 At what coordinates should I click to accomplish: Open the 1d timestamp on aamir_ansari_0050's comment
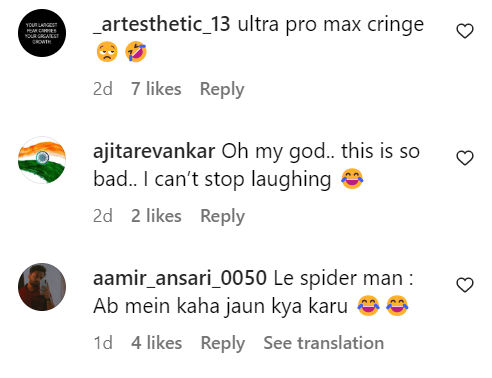tap(103, 343)
